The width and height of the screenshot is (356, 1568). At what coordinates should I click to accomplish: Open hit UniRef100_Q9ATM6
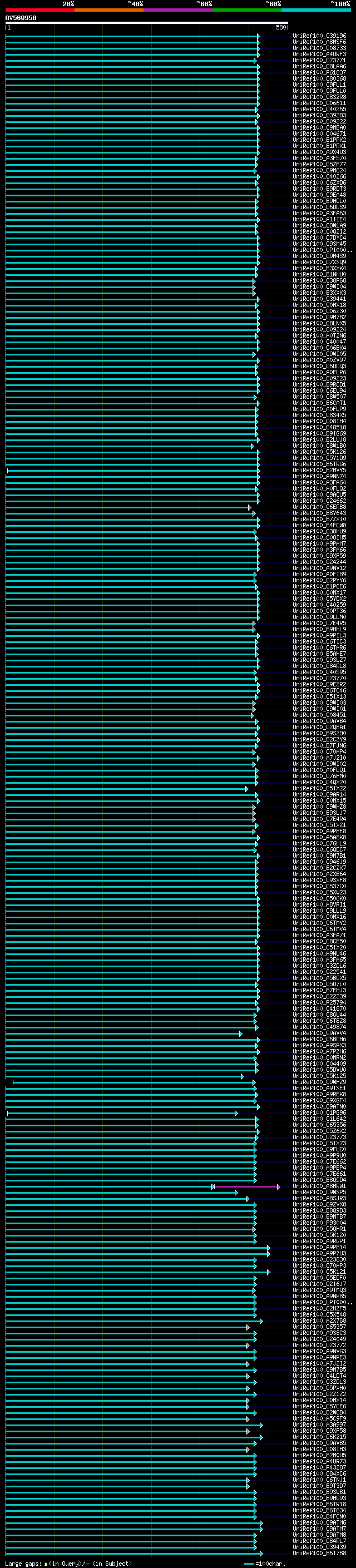pyautogui.click(x=319, y=1523)
